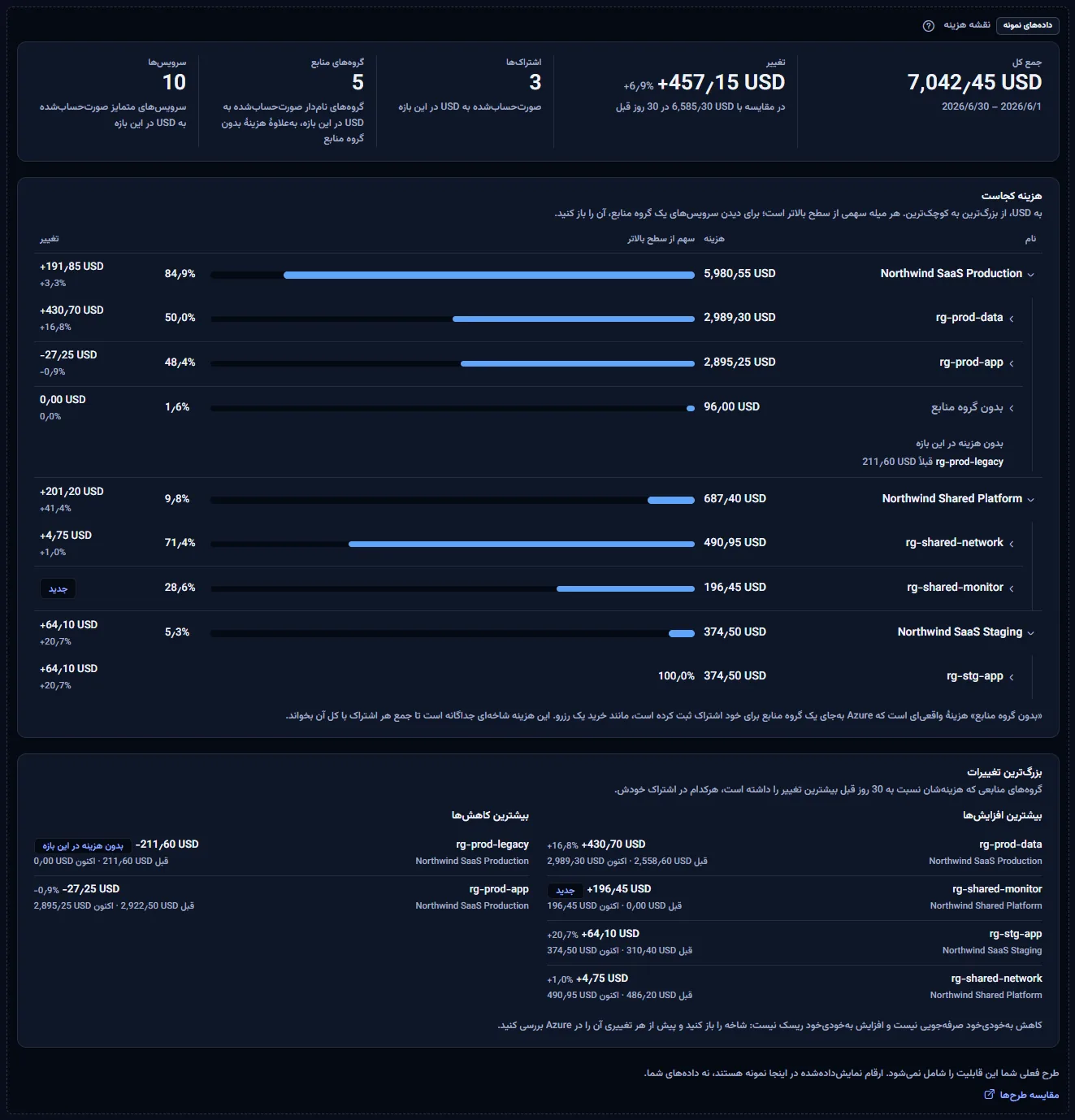1075x1120 pixels.
Task: Expand the rg-shared-network resource group
Action: [x=1011, y=544]
